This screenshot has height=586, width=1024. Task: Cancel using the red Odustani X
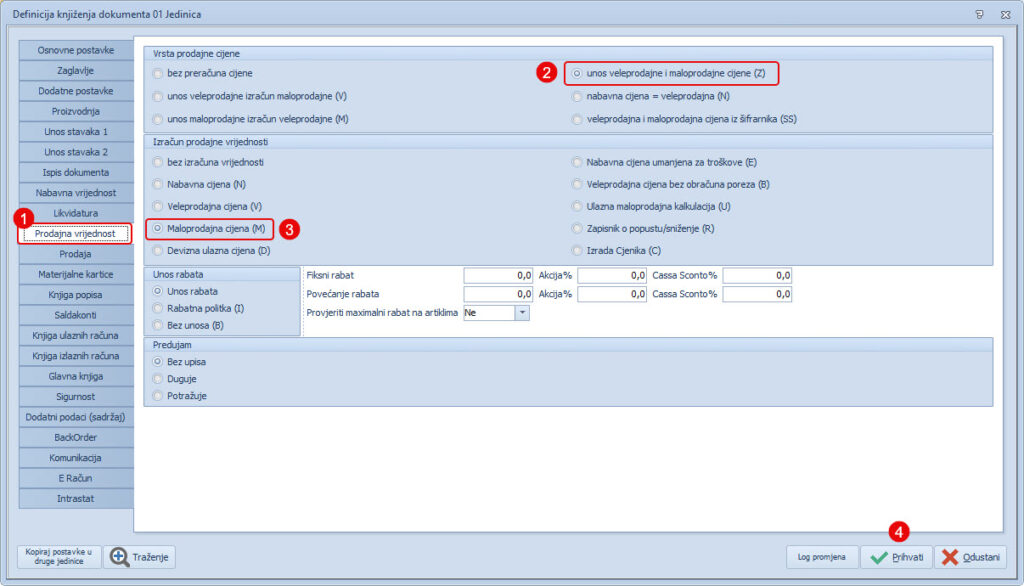(x=971, y=557)
